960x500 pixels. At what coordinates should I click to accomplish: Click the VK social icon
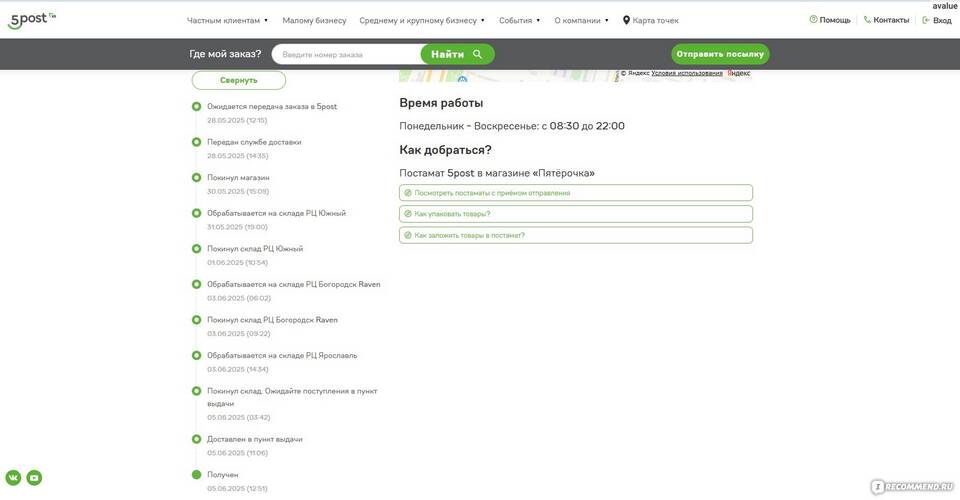pyautogui.click(x=13, y=478)
